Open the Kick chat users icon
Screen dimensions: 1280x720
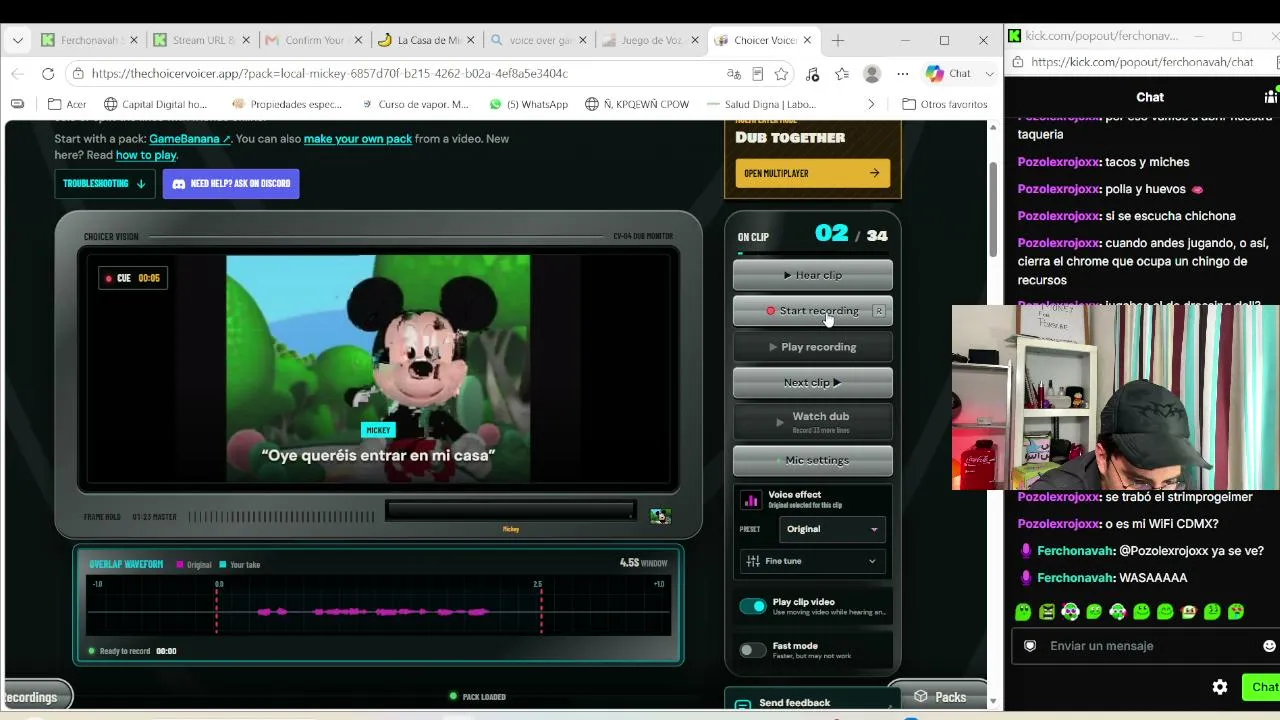[1271, 97]
